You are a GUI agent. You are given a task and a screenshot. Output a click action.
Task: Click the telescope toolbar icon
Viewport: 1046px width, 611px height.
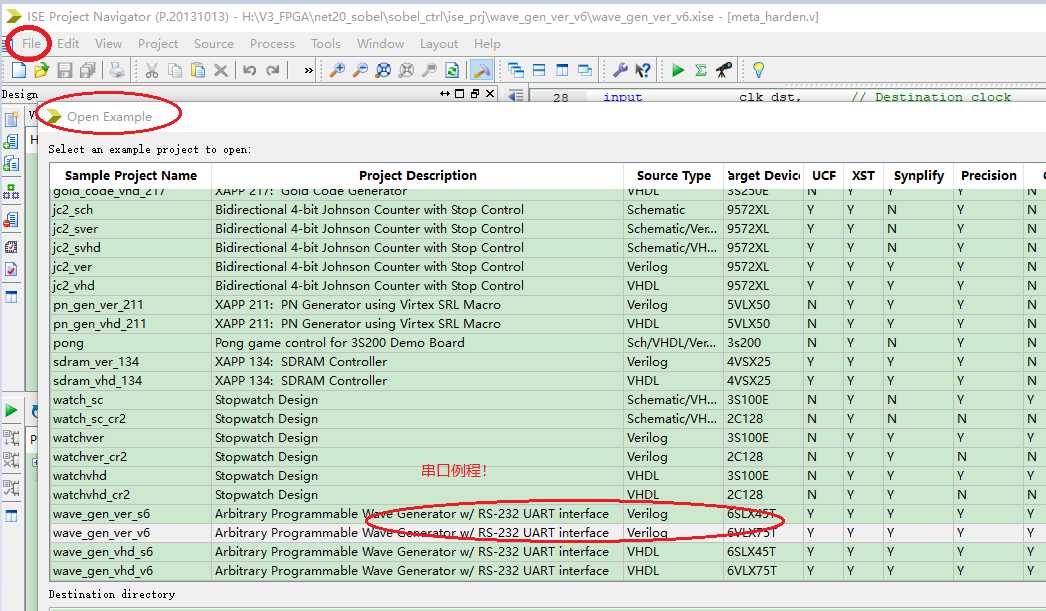[x=724, y=70]
